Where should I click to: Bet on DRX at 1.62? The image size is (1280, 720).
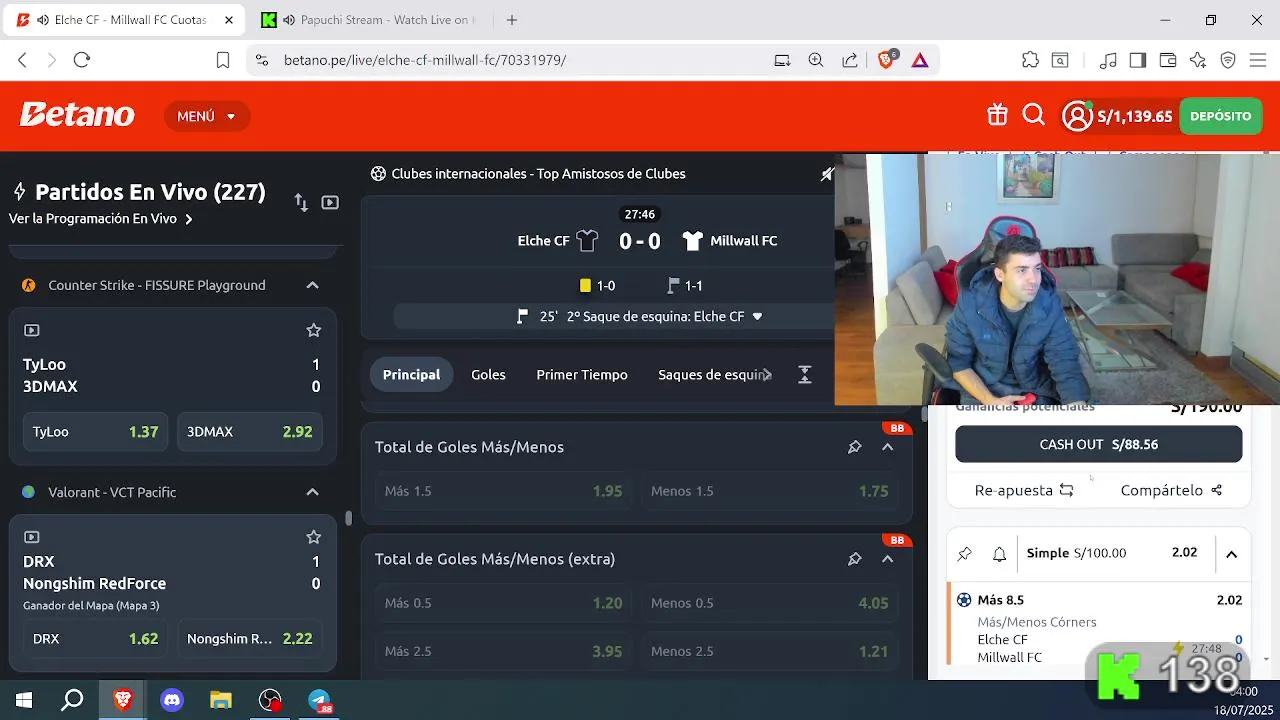point(95,639)
